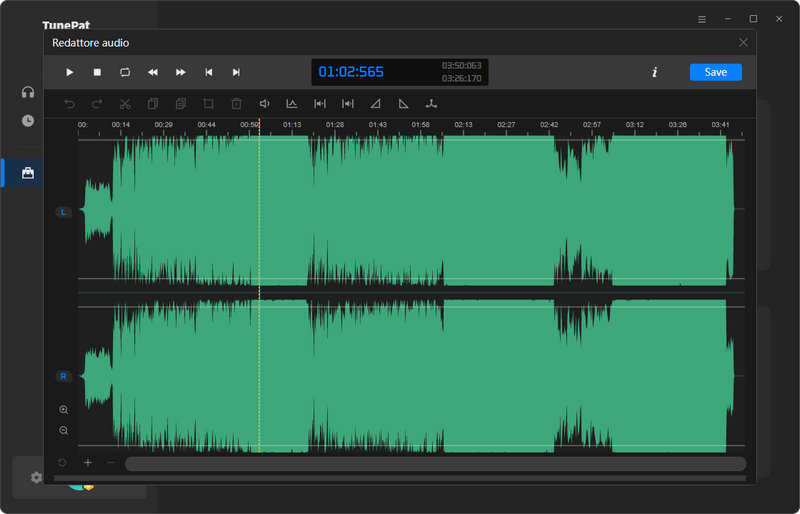The height and width of the screenshot is (514, 800).
Task: Reset the horizontal zoom
Action: (62, 463)
